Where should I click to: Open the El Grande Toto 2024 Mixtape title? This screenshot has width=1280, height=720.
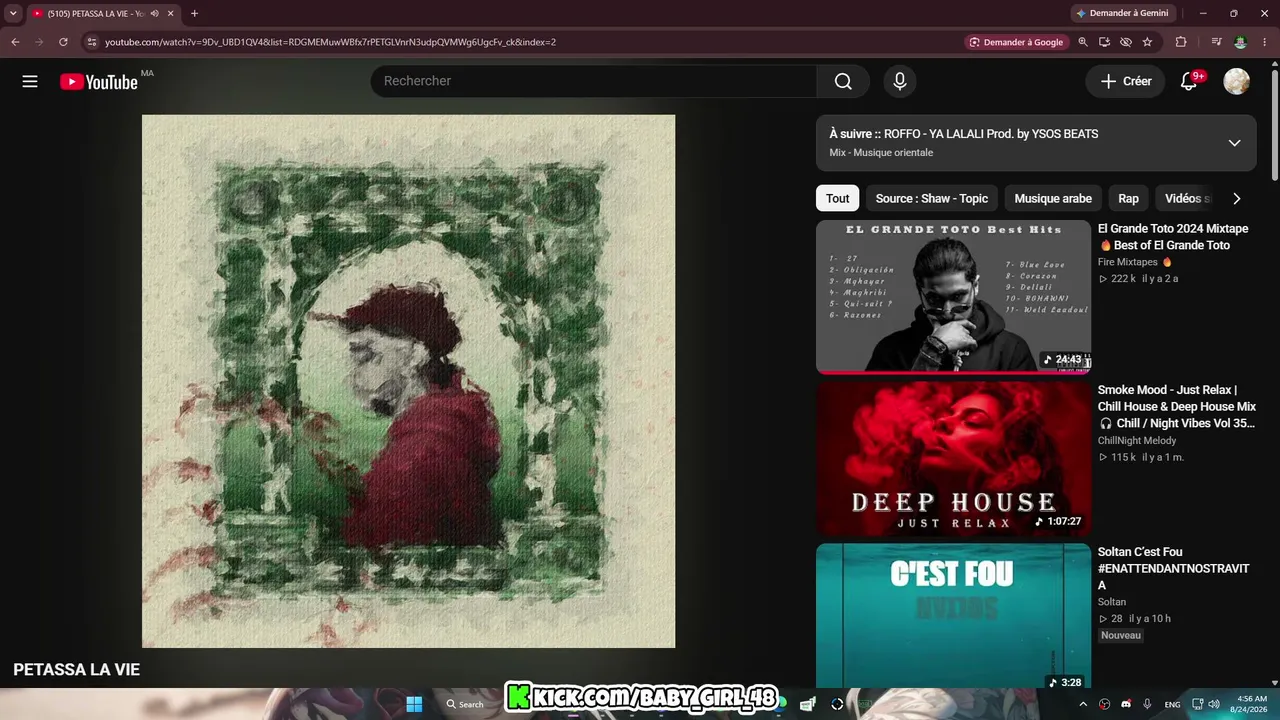[1173, 237]
